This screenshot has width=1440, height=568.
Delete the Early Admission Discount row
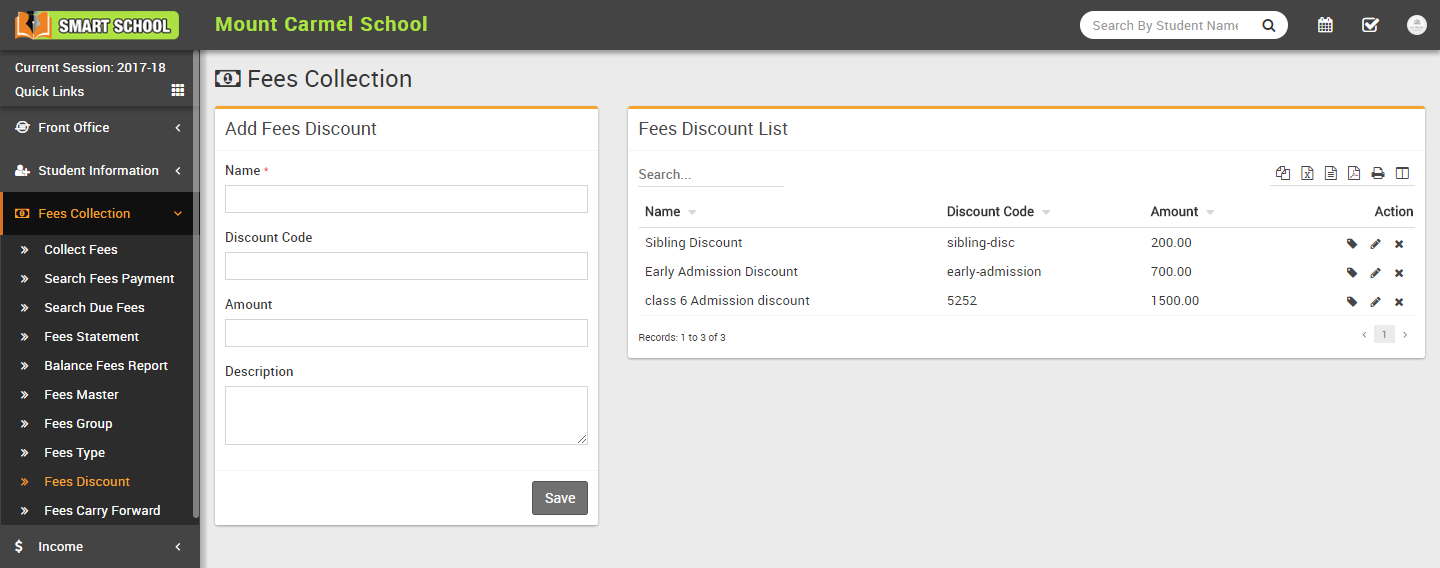click(x=1399, y=273)
